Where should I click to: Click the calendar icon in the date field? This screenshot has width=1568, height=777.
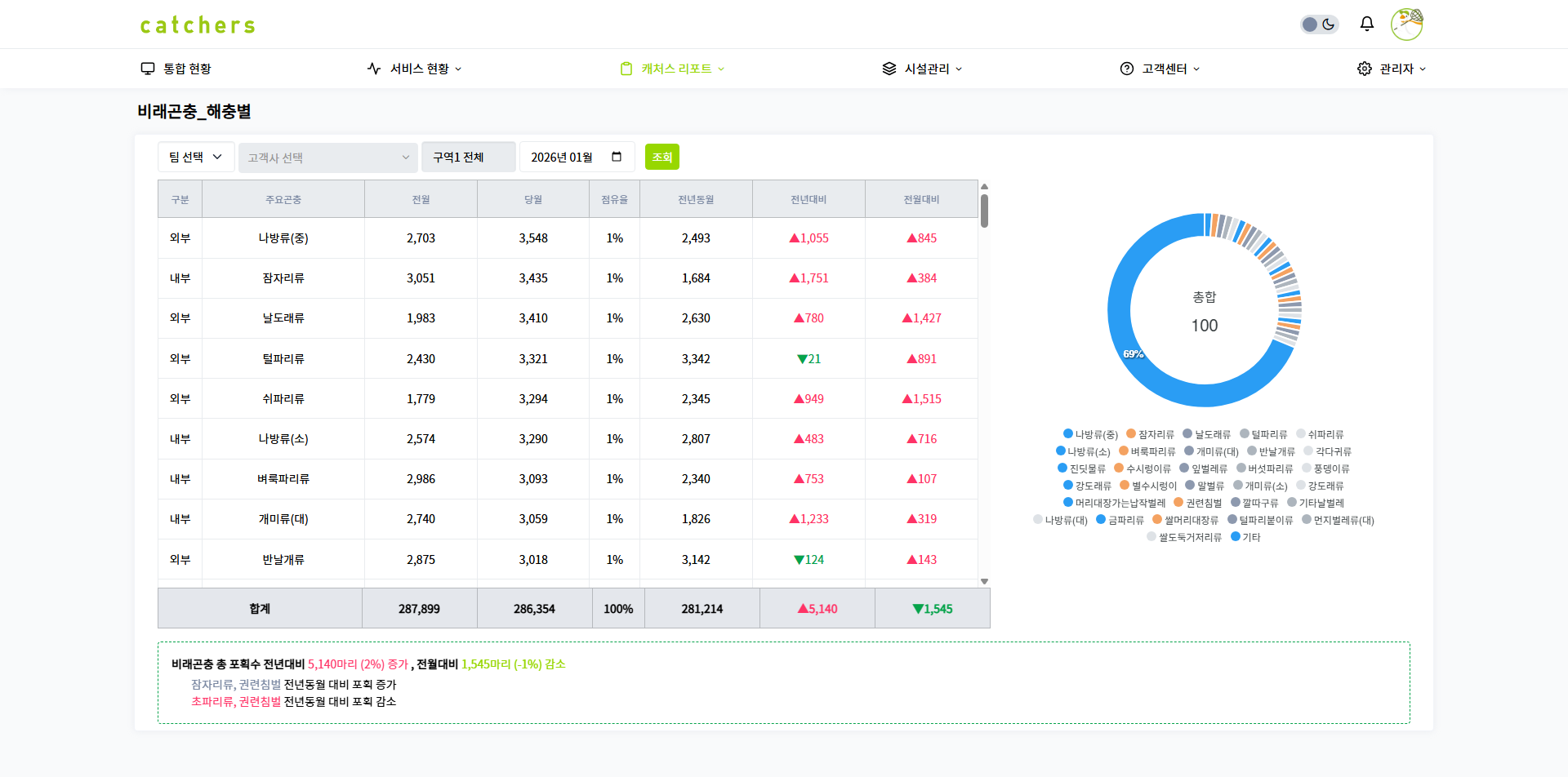pos(618,156)
